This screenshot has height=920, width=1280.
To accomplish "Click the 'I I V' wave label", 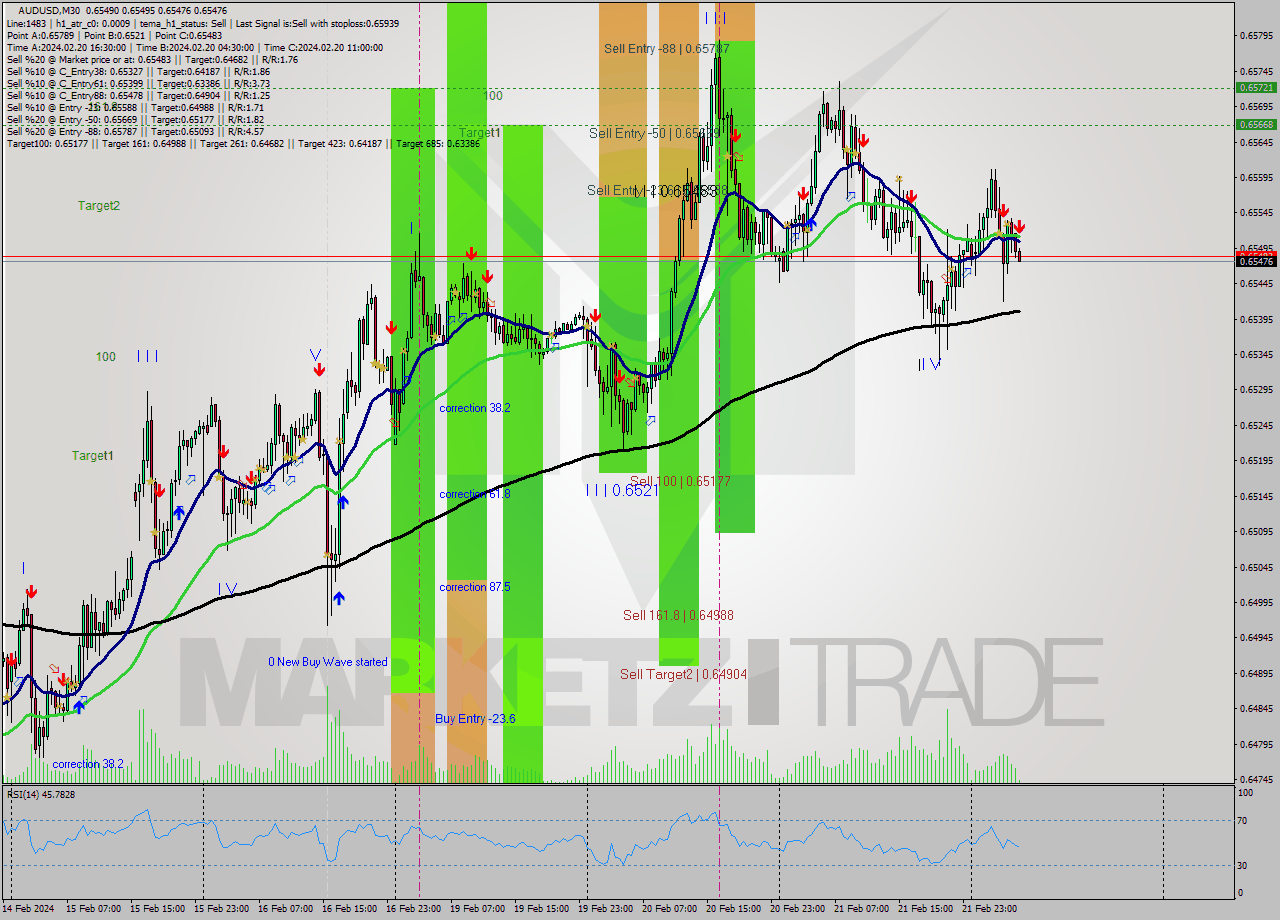I will [x=930, y=365].
